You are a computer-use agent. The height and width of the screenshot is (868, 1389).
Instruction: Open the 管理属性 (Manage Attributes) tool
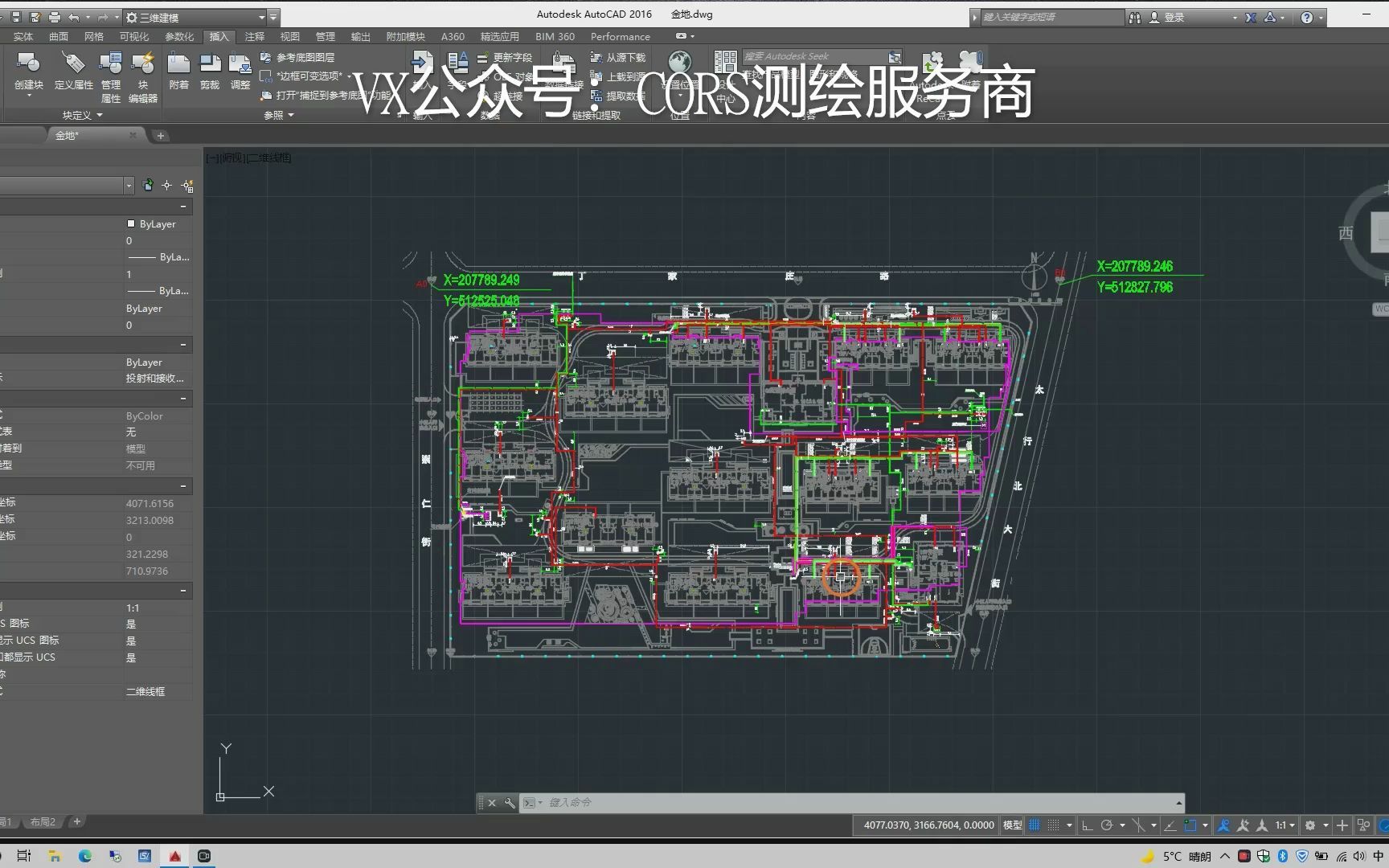point(110,77)
